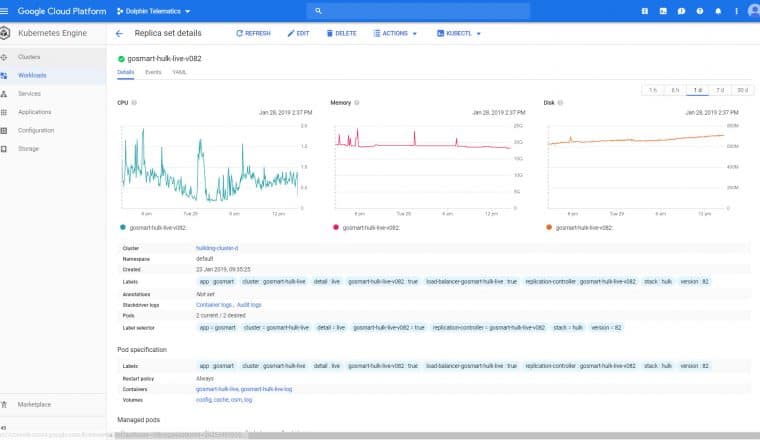Click the Configuration sidebar icon

tap(4, 130)
